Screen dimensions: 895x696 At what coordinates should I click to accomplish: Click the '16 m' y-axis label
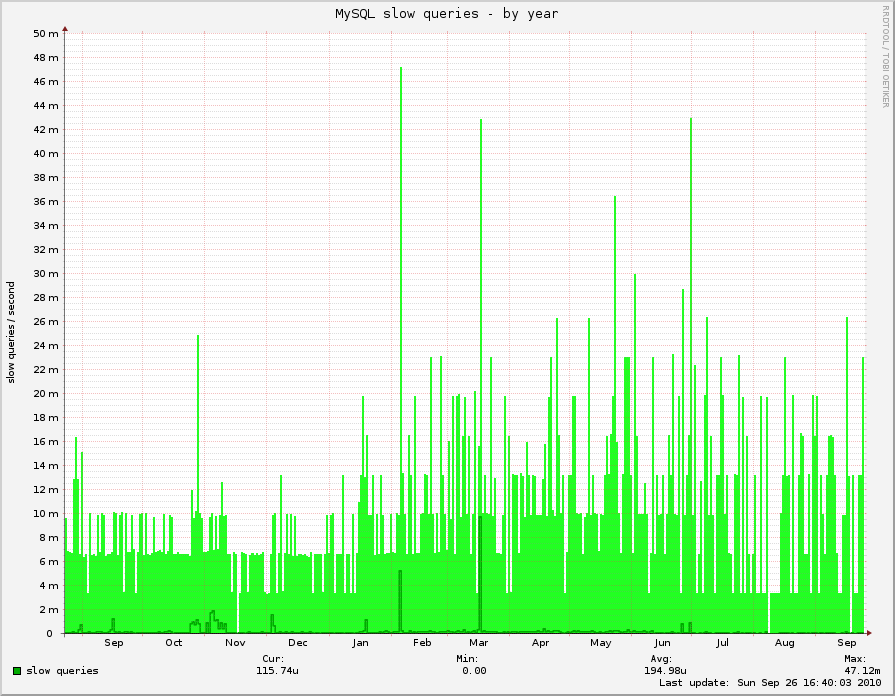[46, 441]
